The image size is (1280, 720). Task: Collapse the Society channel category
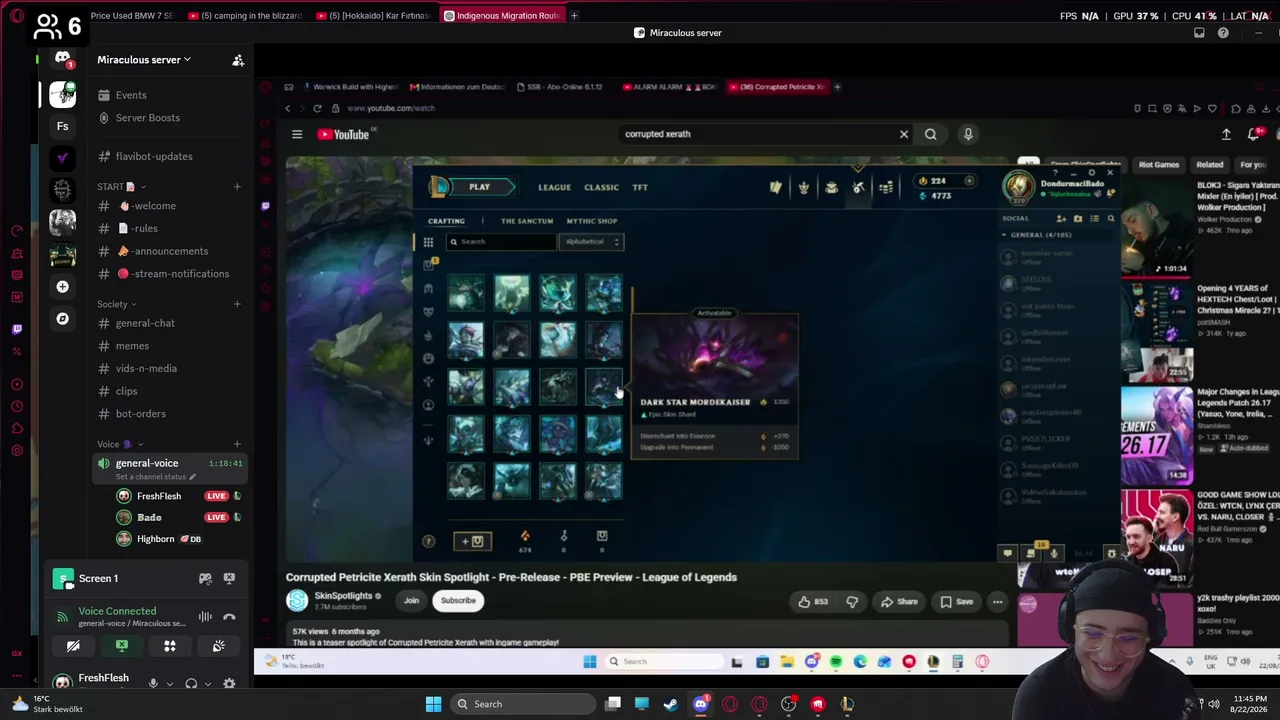click(116, 304)
